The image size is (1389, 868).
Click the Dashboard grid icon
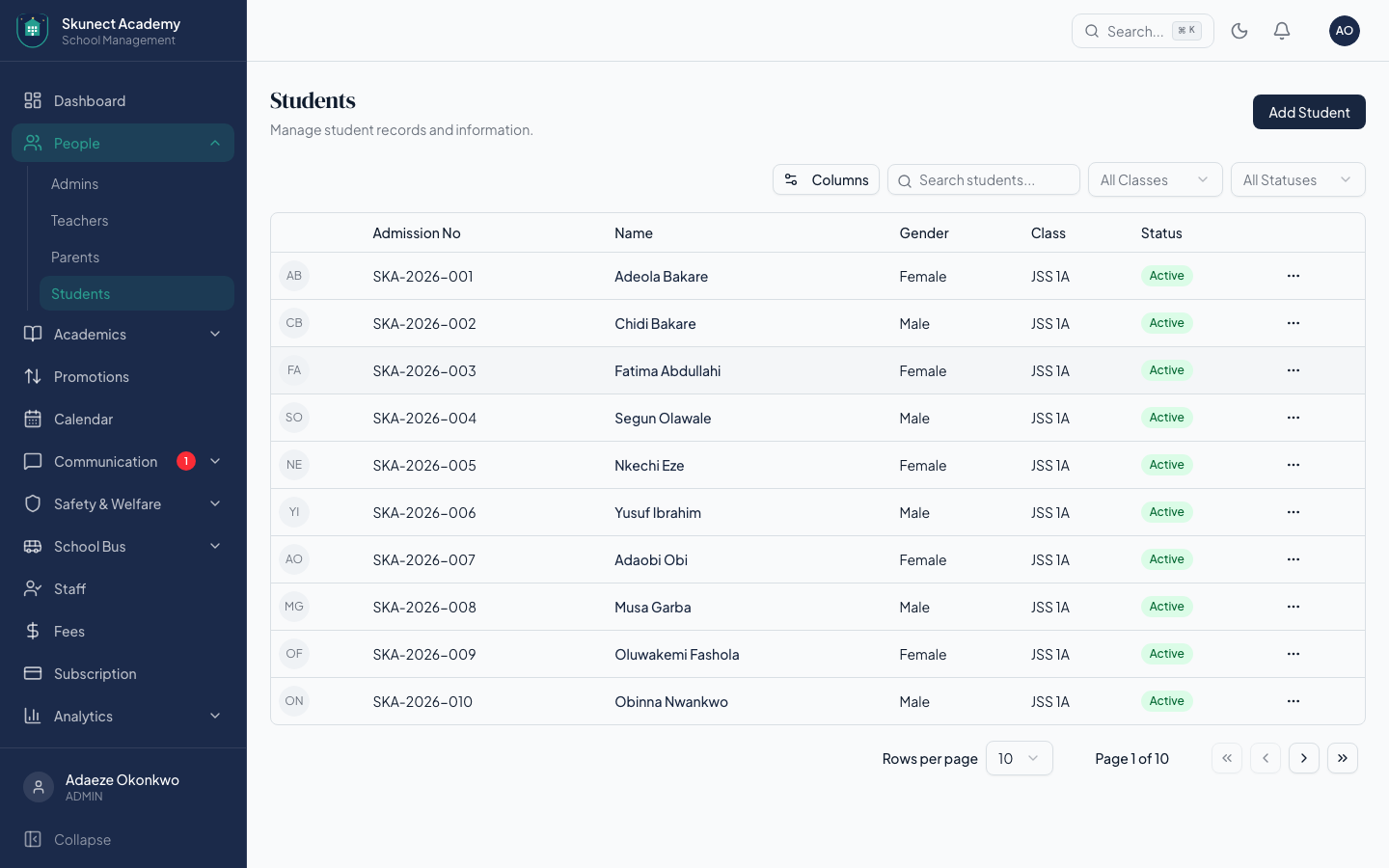pyautogui.click(x=33, y=100)
